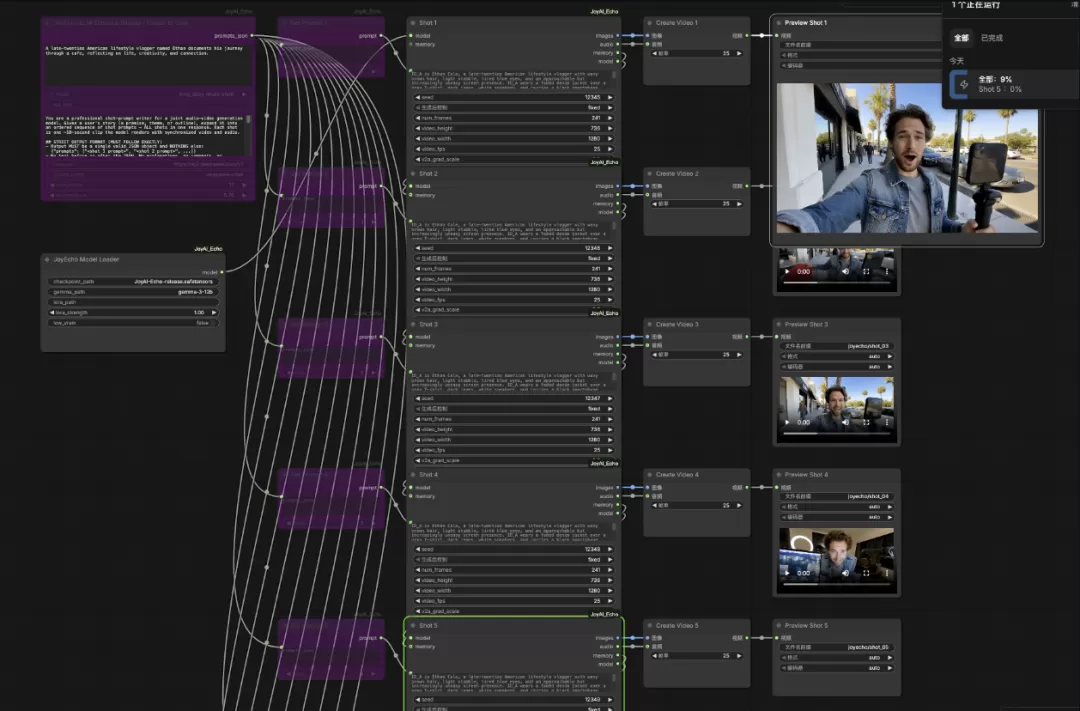Click the audio output socket of Shot 2
Image resolution: width=1080 pixels, height=711 pixels.
618,194
